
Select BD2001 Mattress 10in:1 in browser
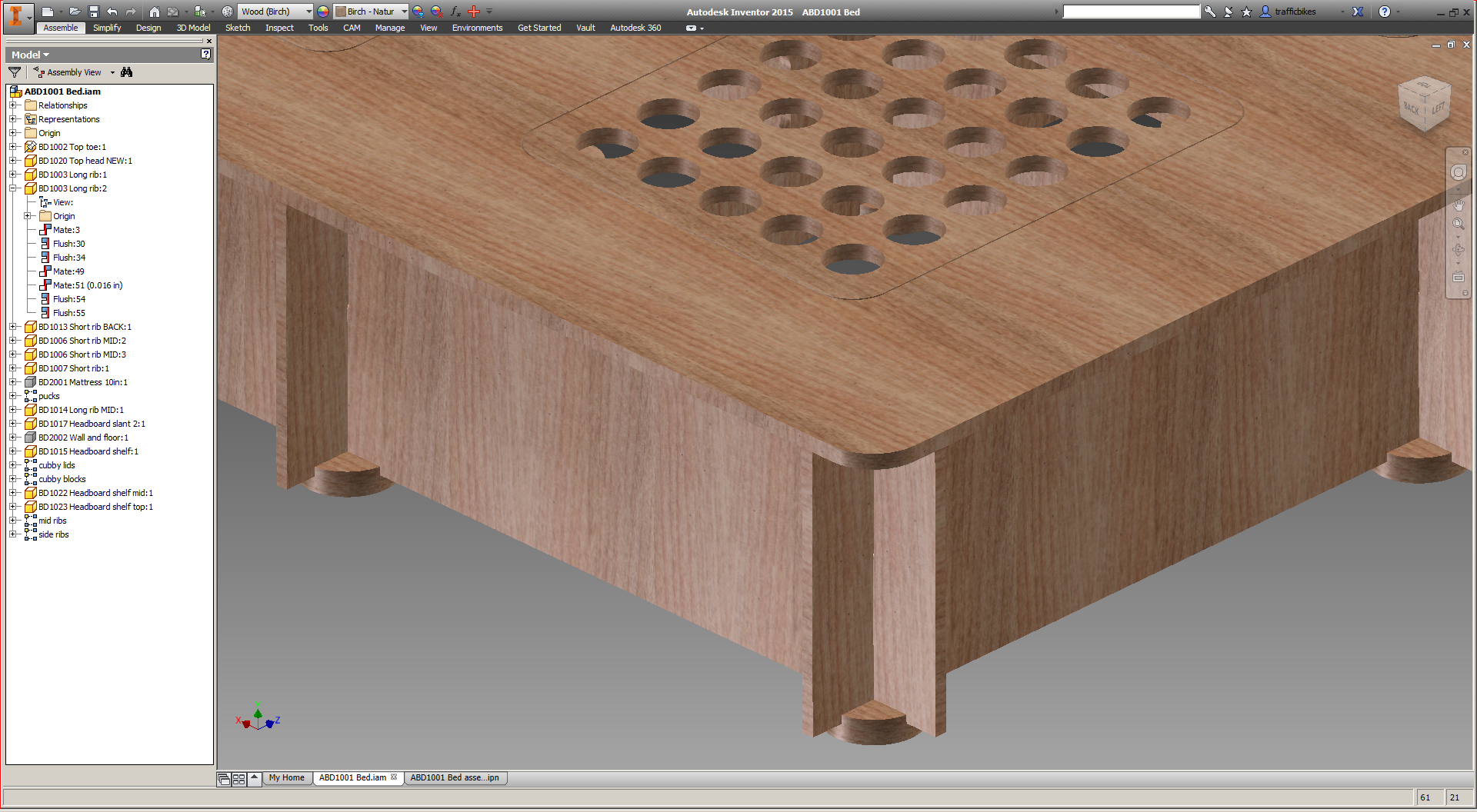tap(83, 382)
